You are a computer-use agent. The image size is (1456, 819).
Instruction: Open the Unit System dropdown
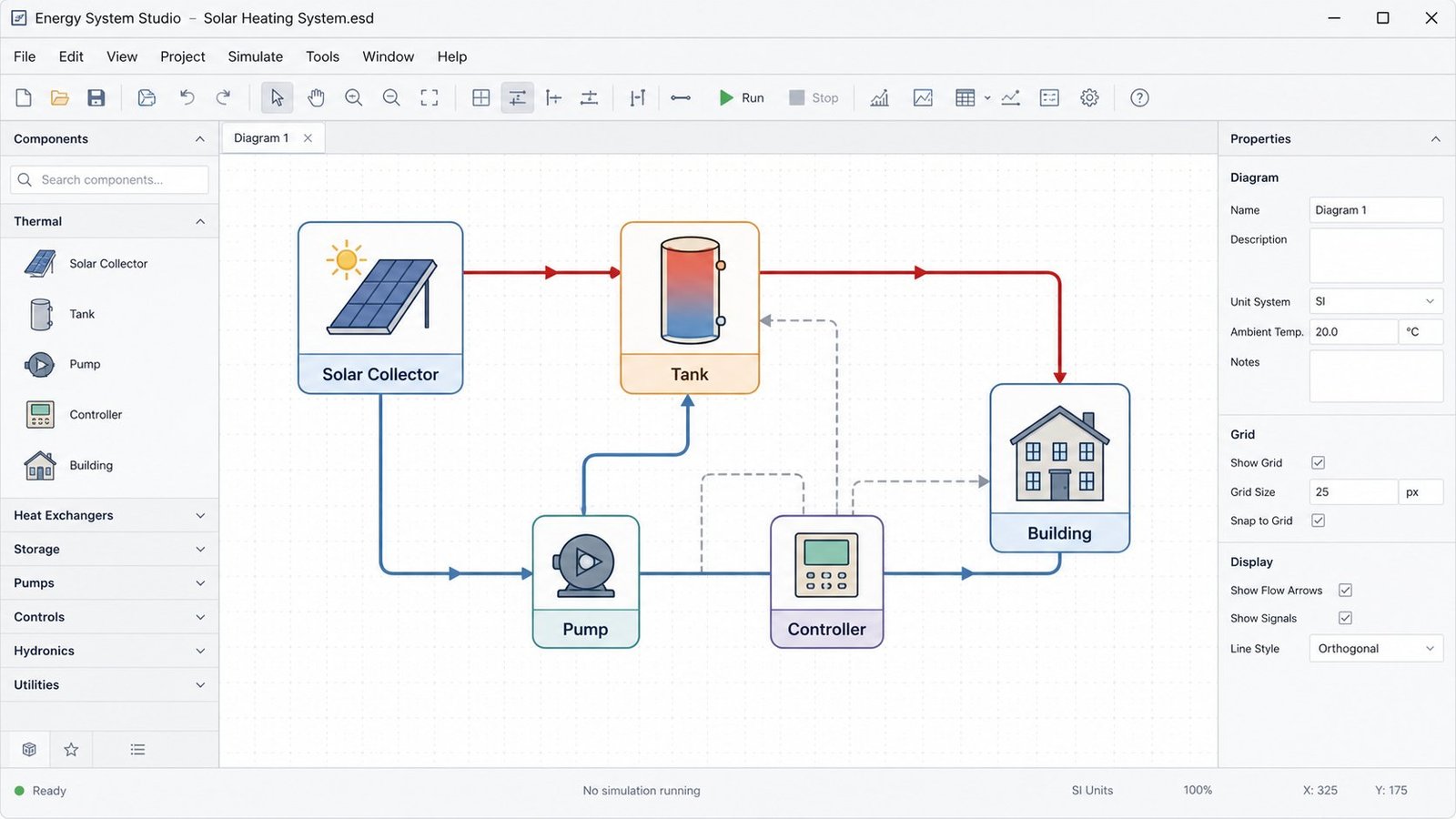(1376, 301)
